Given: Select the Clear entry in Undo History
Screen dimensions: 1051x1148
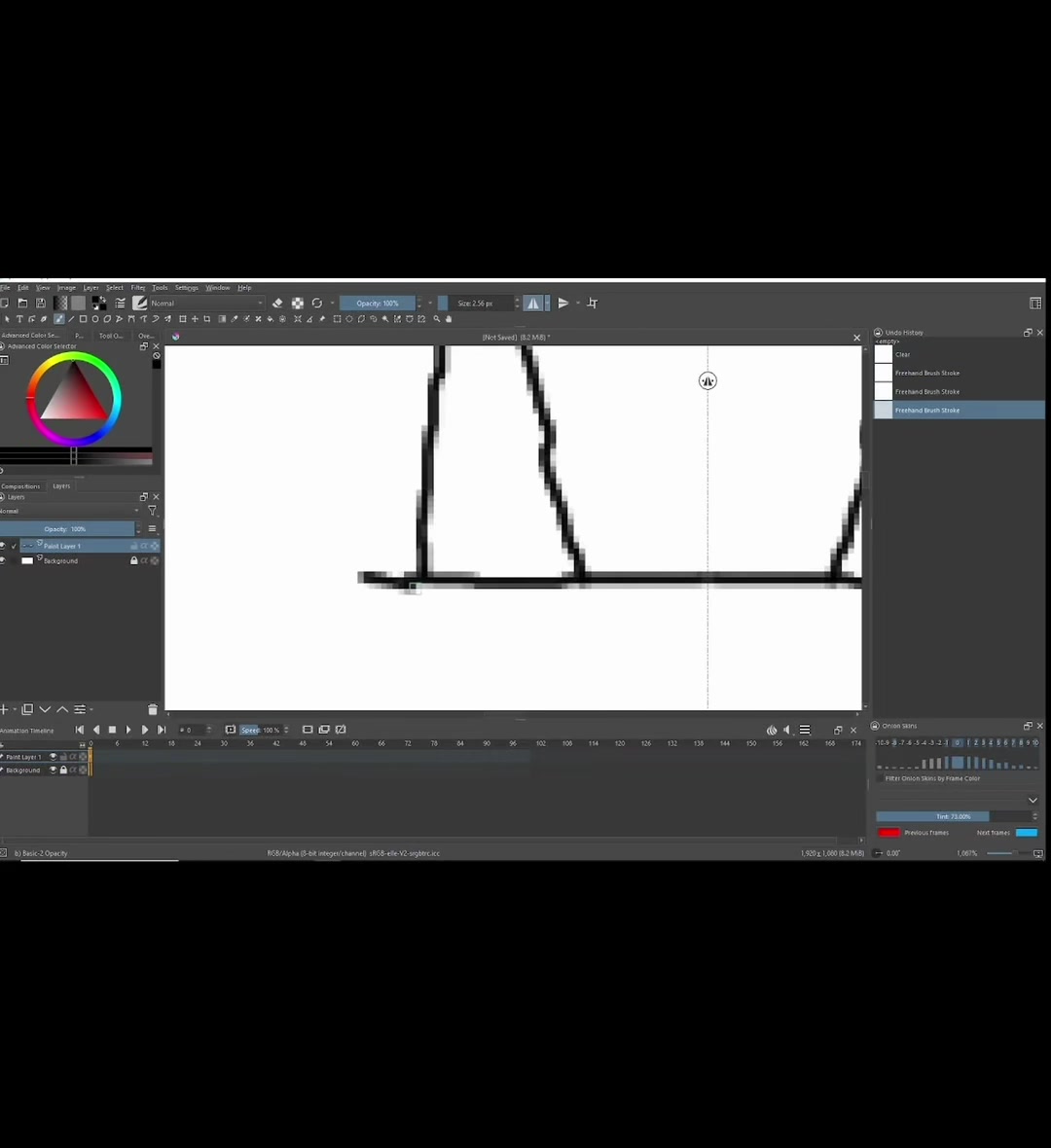Looking at the screenshot, I should point(959,354).
